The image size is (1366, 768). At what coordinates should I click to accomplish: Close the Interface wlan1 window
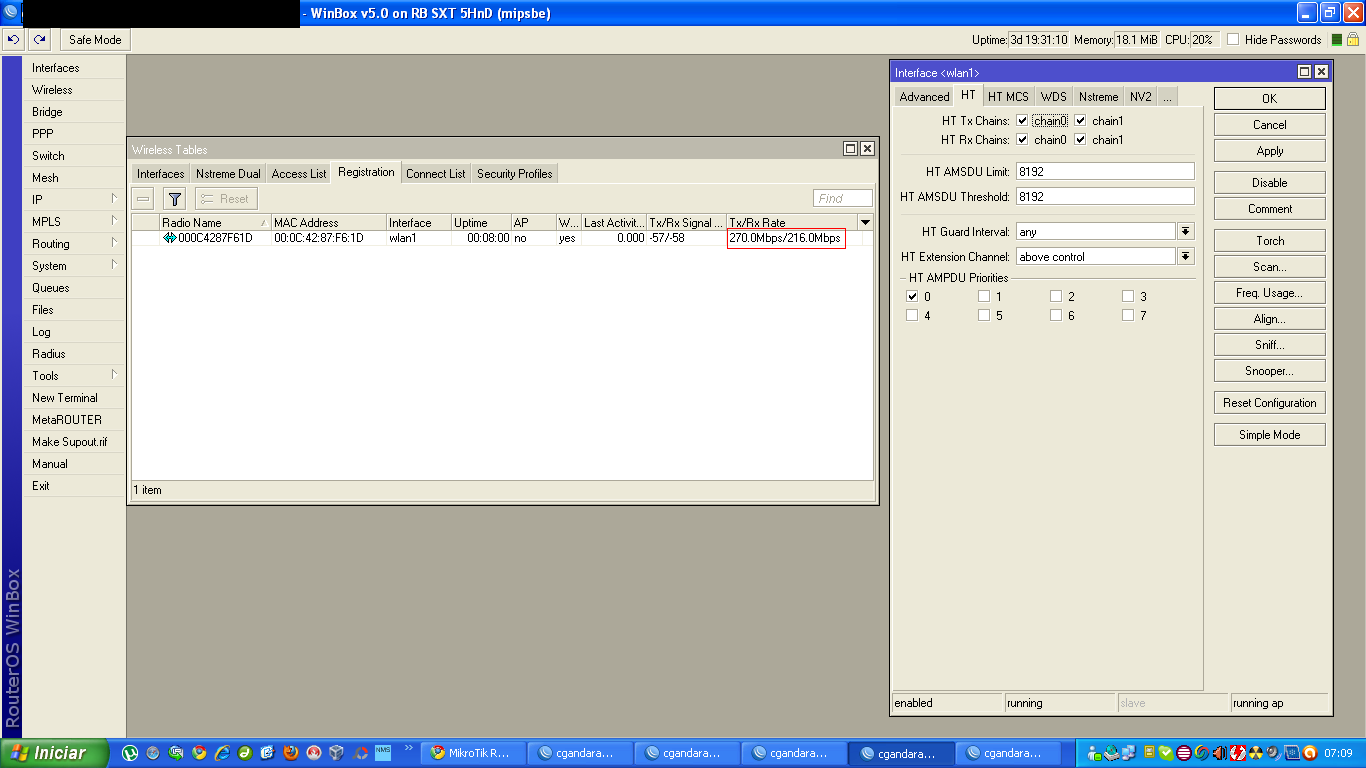pos(1321,72)
